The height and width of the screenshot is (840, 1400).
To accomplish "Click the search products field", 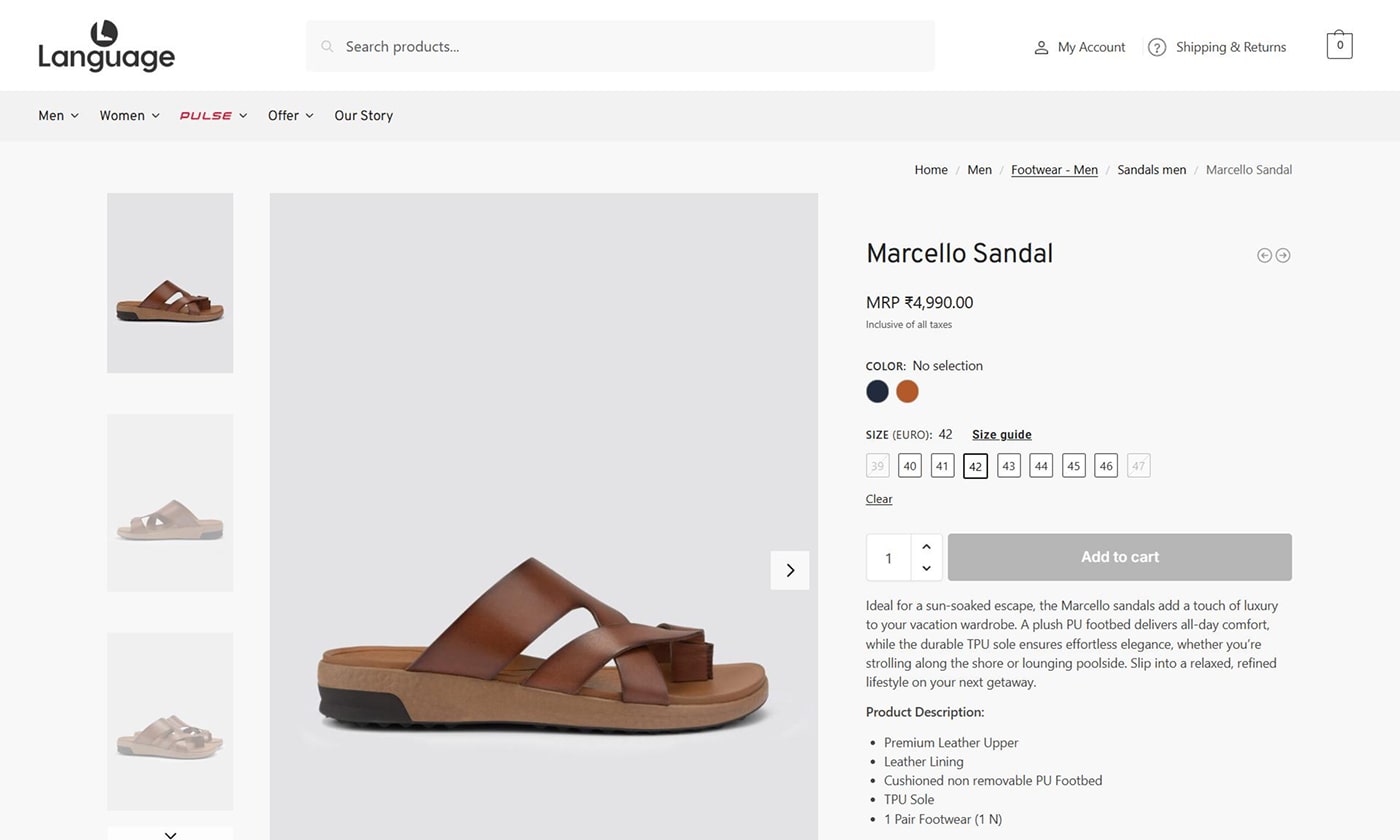I will point(620,47).
